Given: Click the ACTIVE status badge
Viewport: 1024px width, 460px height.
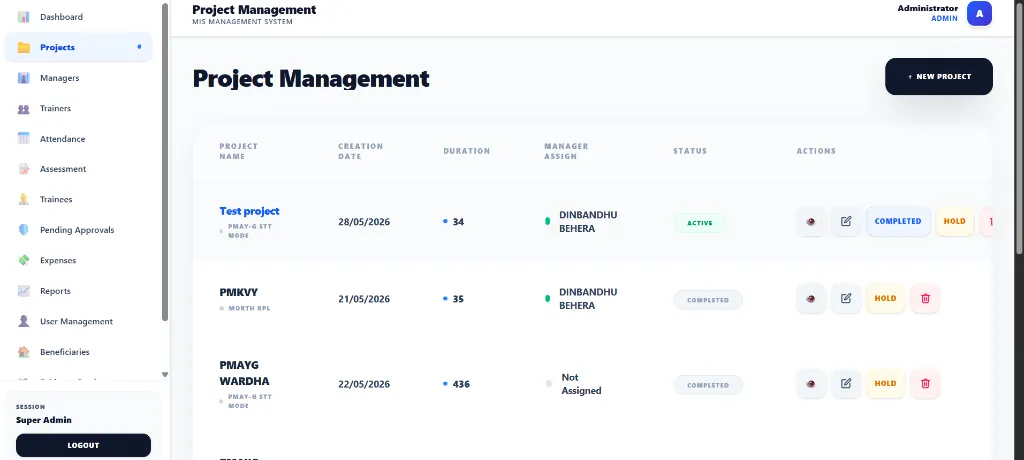Looking at the screenshot, I should tap(699, 223).
